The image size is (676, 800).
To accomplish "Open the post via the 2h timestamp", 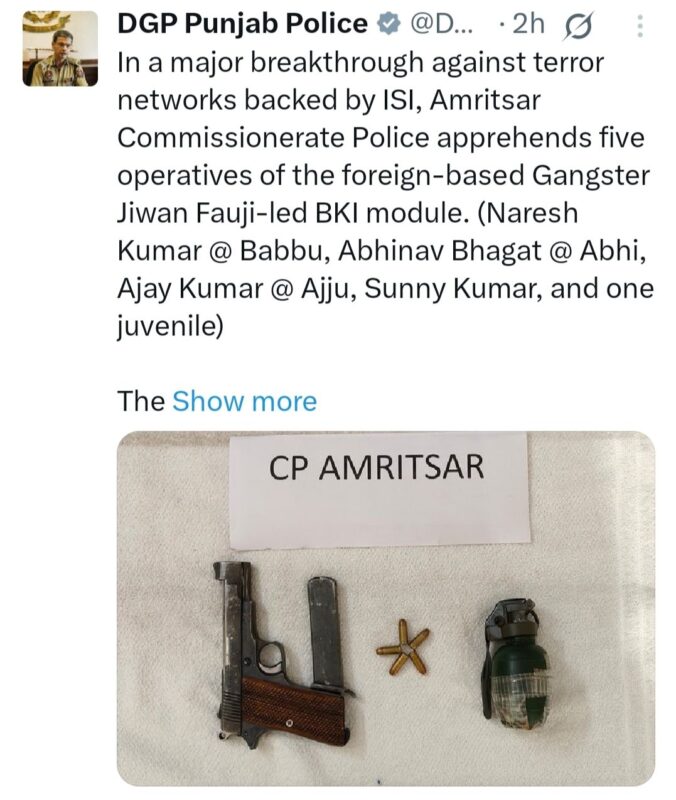I will (529, 24).
